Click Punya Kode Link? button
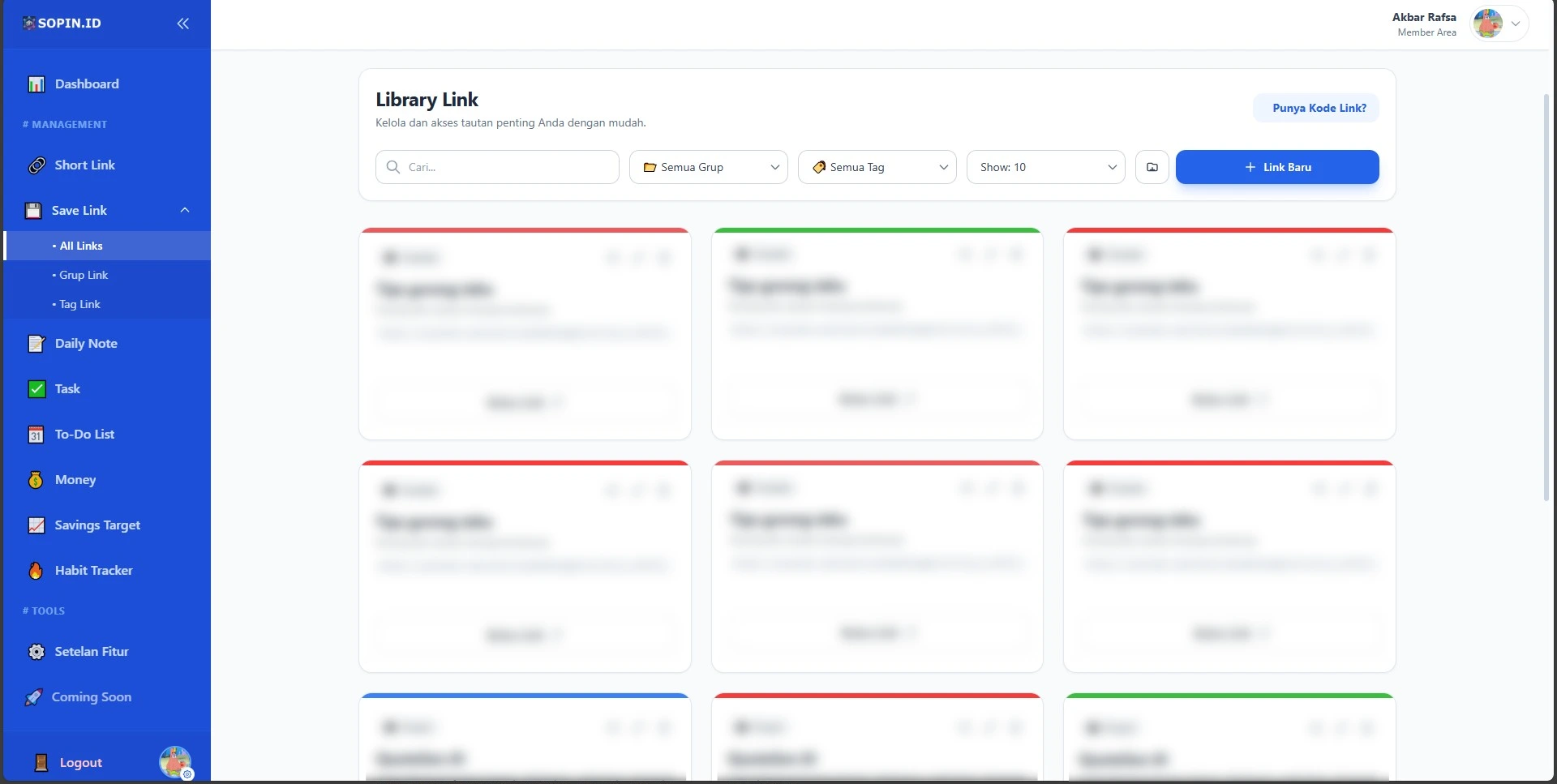 tap(1316, 109)
